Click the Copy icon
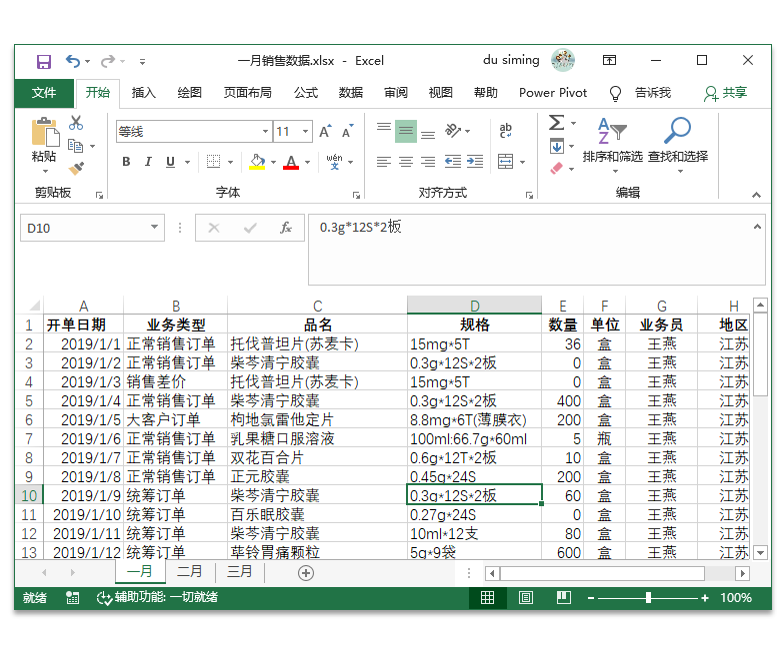Screen dimensions: 784x650 [76, 146]
